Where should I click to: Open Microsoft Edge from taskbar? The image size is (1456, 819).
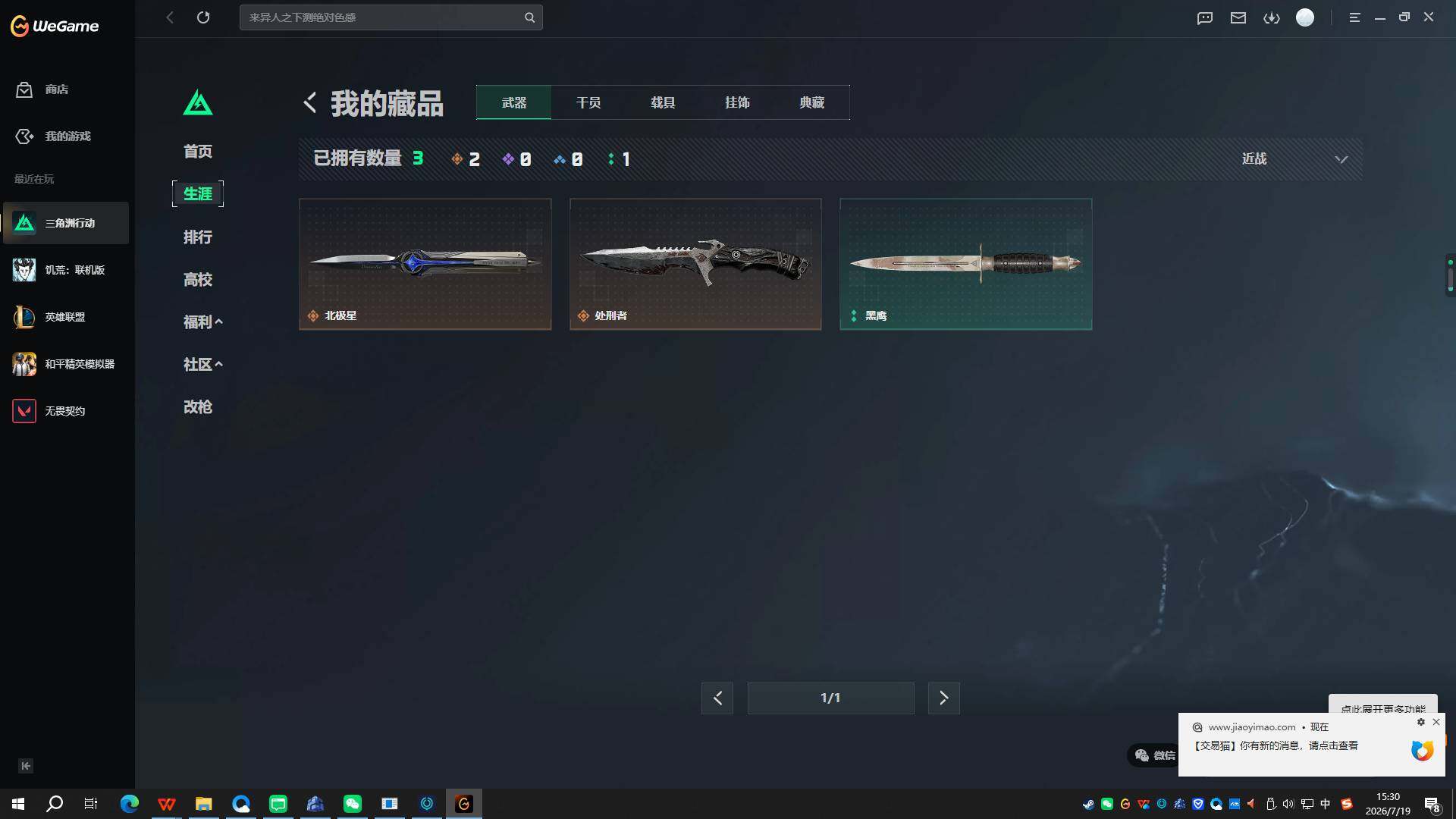click(x=130, y=804)
